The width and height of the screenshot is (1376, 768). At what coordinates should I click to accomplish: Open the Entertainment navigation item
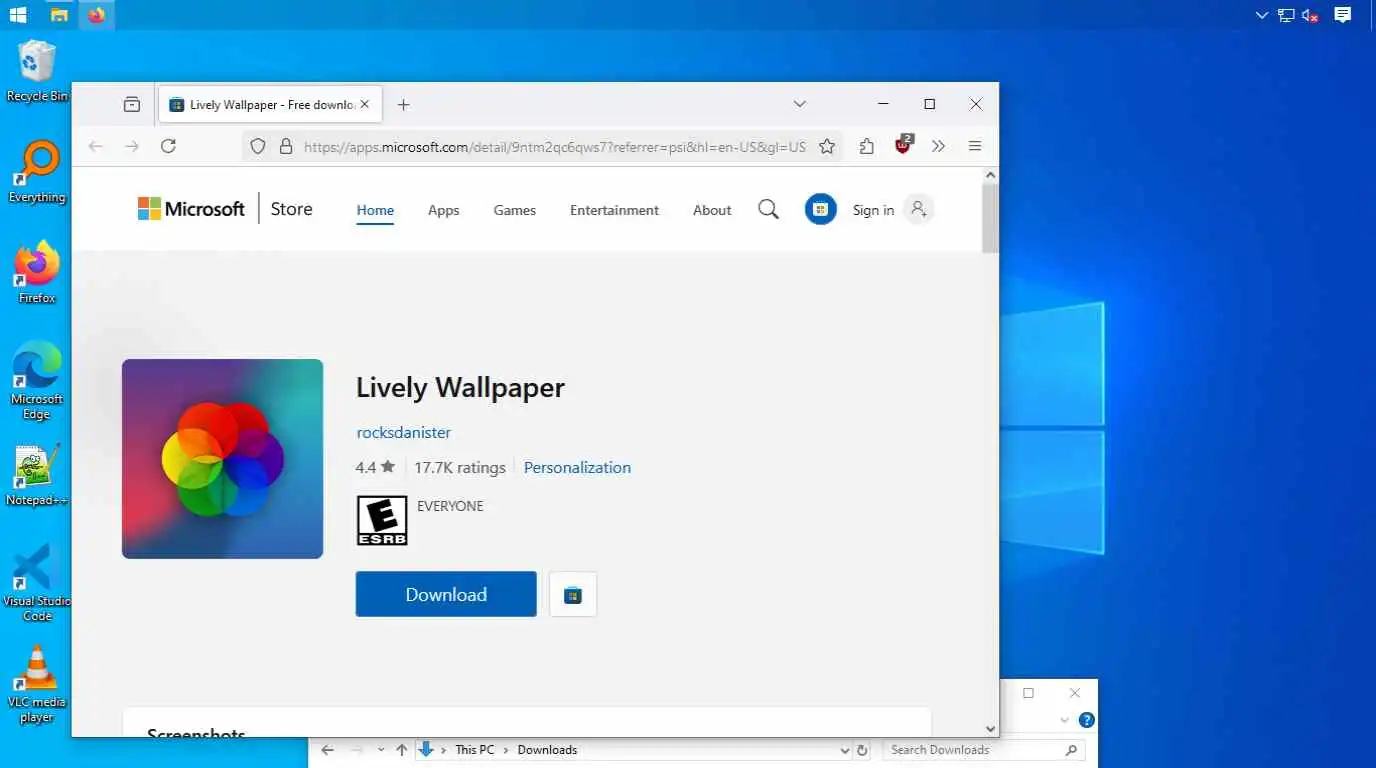pos(614,210)
